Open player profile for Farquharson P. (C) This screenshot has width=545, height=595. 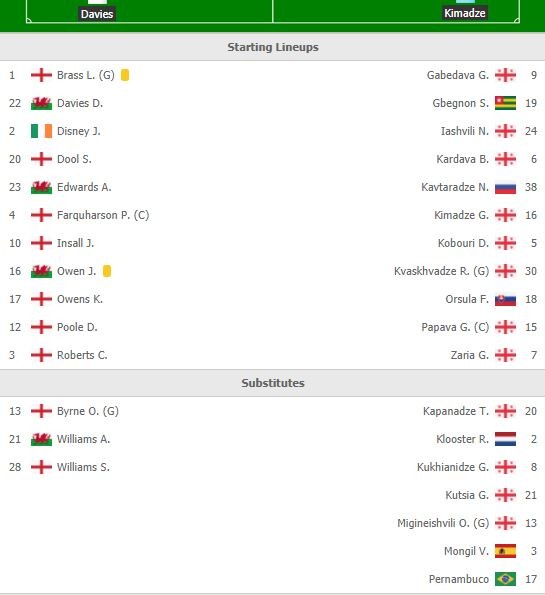(x=103, y=215)
